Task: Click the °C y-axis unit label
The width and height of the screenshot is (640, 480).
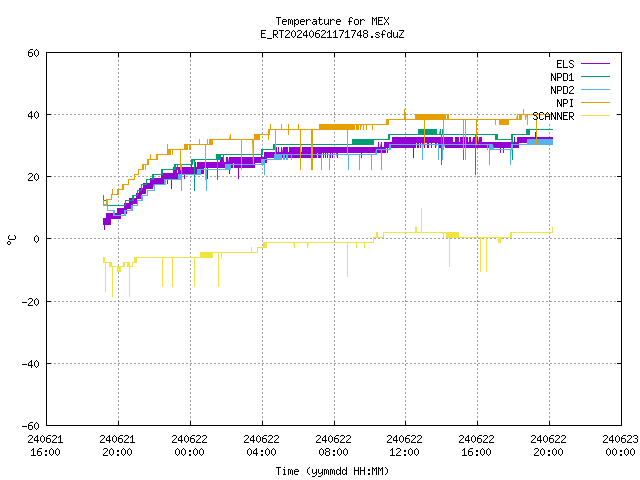Action: [x=11, y=240]
